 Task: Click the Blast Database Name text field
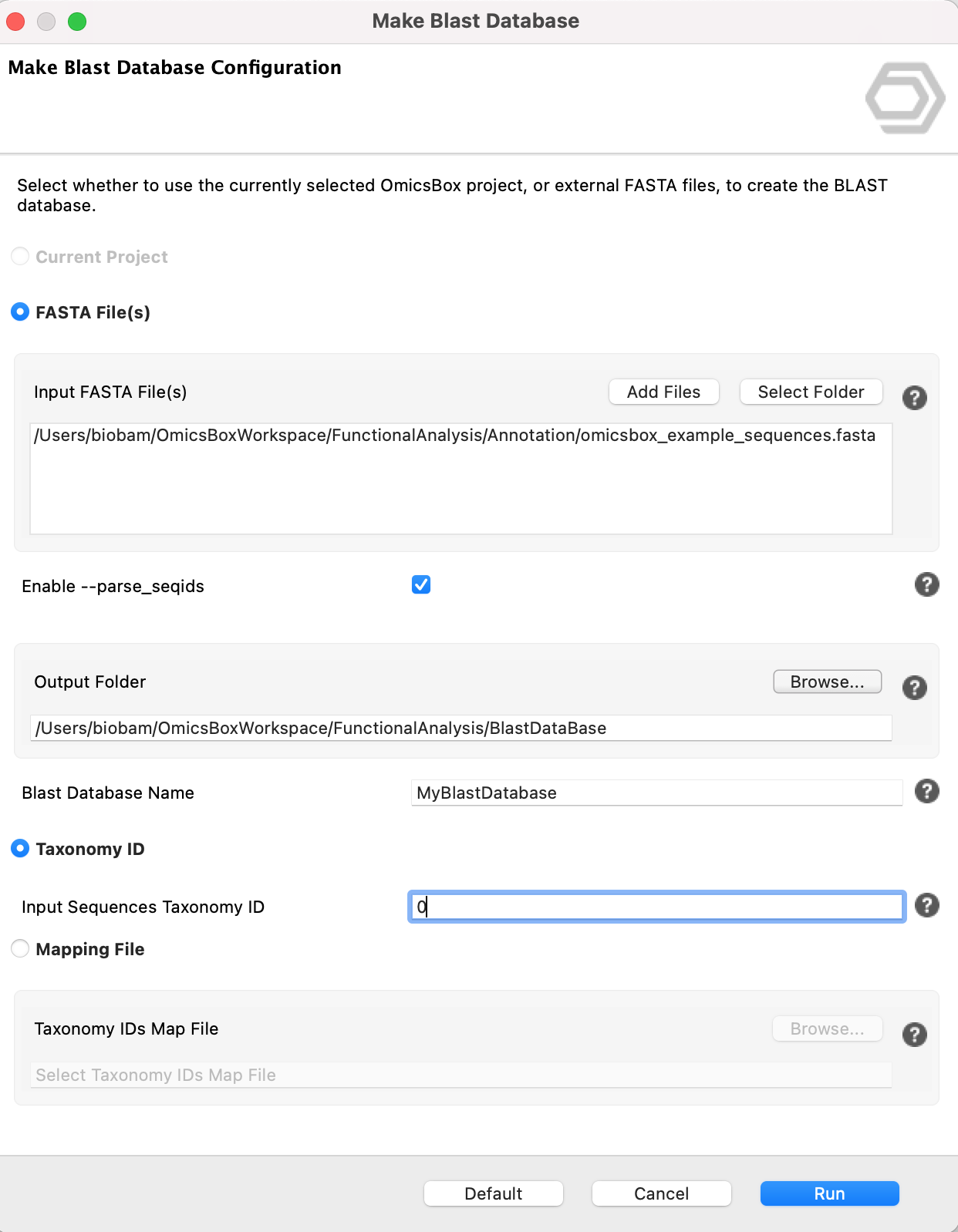click(x=656, y=793)
